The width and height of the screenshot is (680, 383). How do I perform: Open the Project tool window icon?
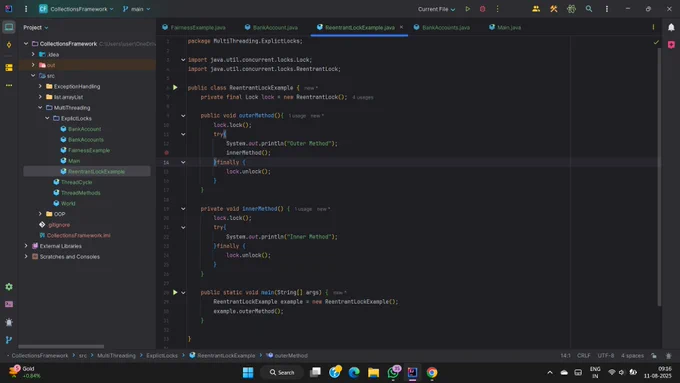[9, 27]
